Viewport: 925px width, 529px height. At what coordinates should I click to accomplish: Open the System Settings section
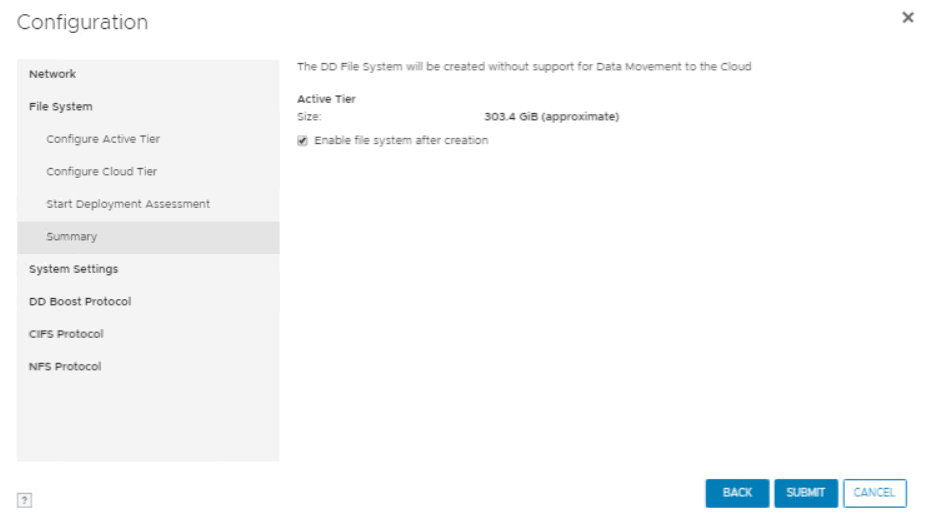[x=74, y=269]
